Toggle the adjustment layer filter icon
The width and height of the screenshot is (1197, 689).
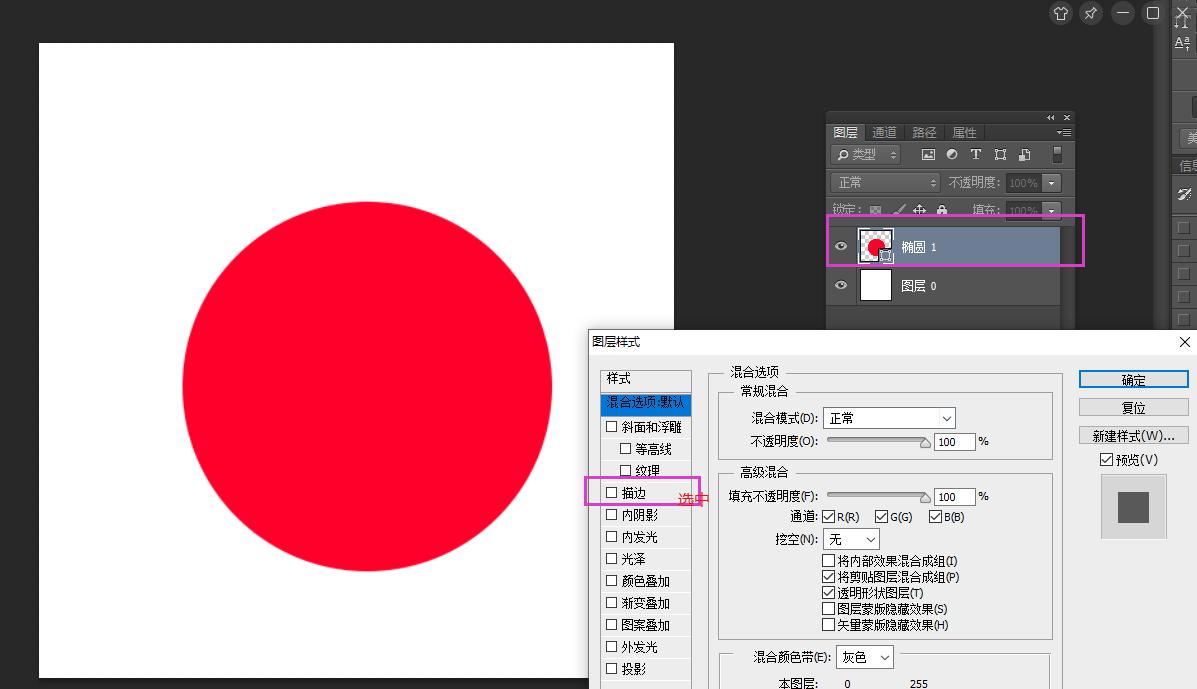pos(952,155)
